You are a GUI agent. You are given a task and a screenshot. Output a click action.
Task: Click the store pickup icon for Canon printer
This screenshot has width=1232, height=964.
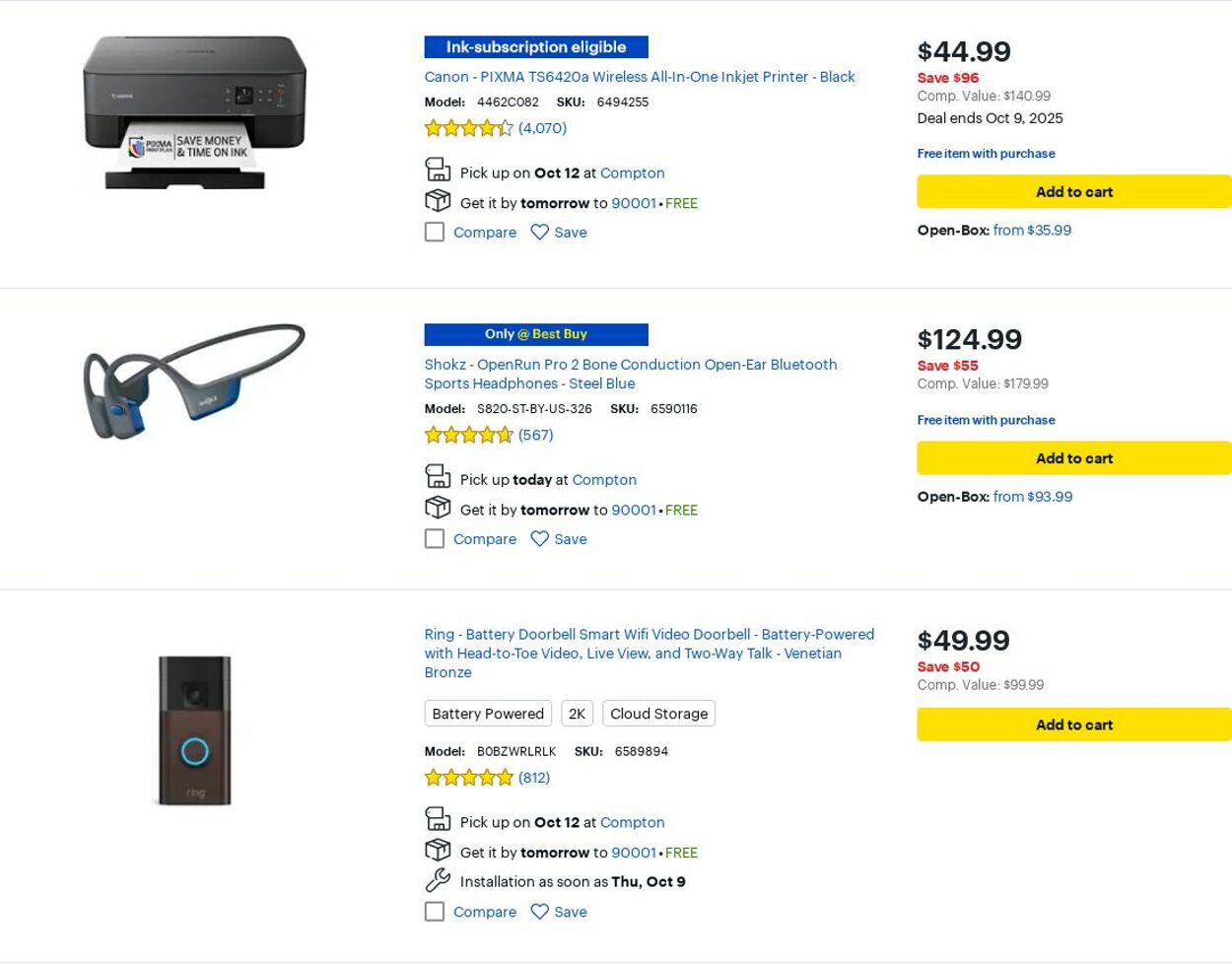(x=438, y=171)
